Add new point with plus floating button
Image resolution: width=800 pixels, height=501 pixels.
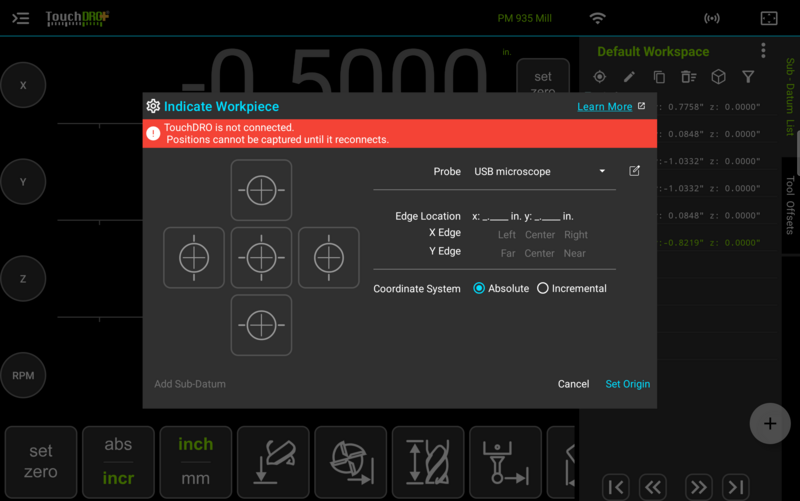coord(770,423)
